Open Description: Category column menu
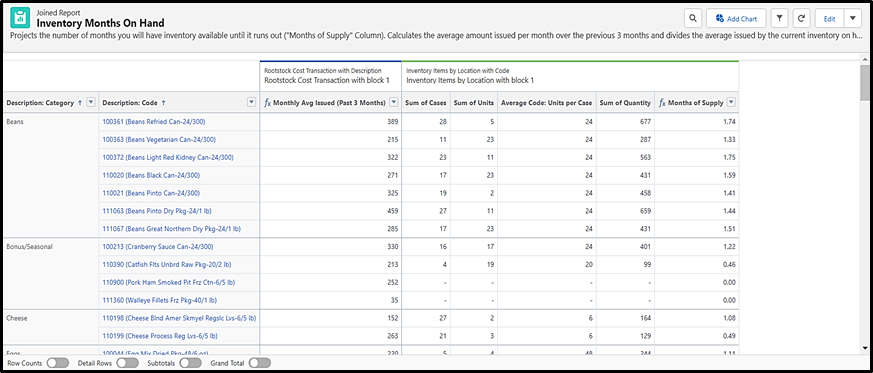 (x=91, y=102)
